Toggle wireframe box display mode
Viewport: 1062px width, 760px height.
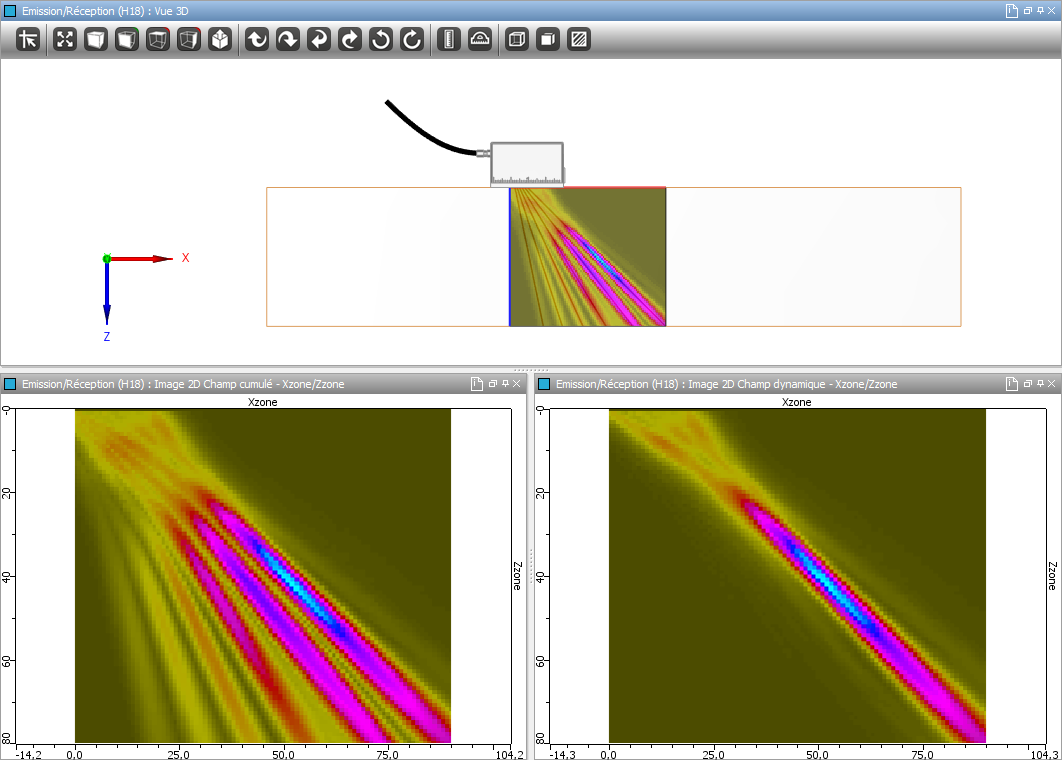[517, 40]
